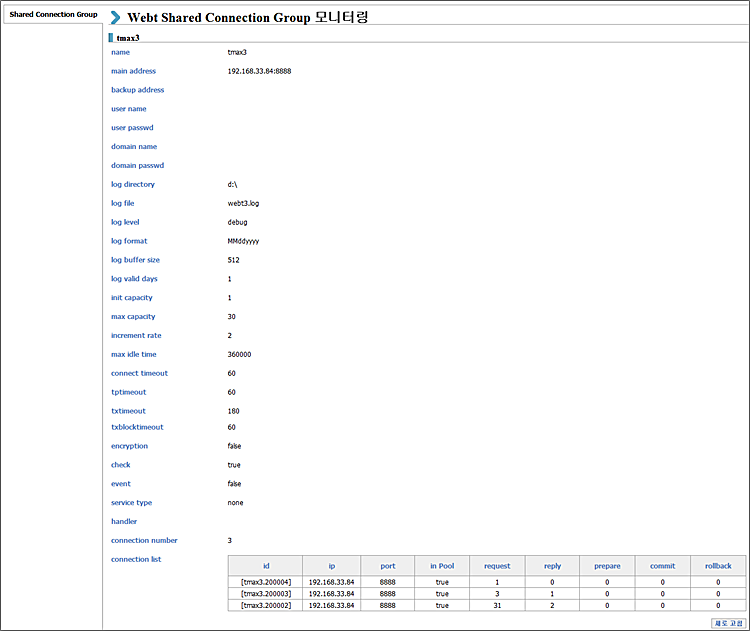Click the log file value webt3.log
Viewport: 750px width, 631px height.
245,203
